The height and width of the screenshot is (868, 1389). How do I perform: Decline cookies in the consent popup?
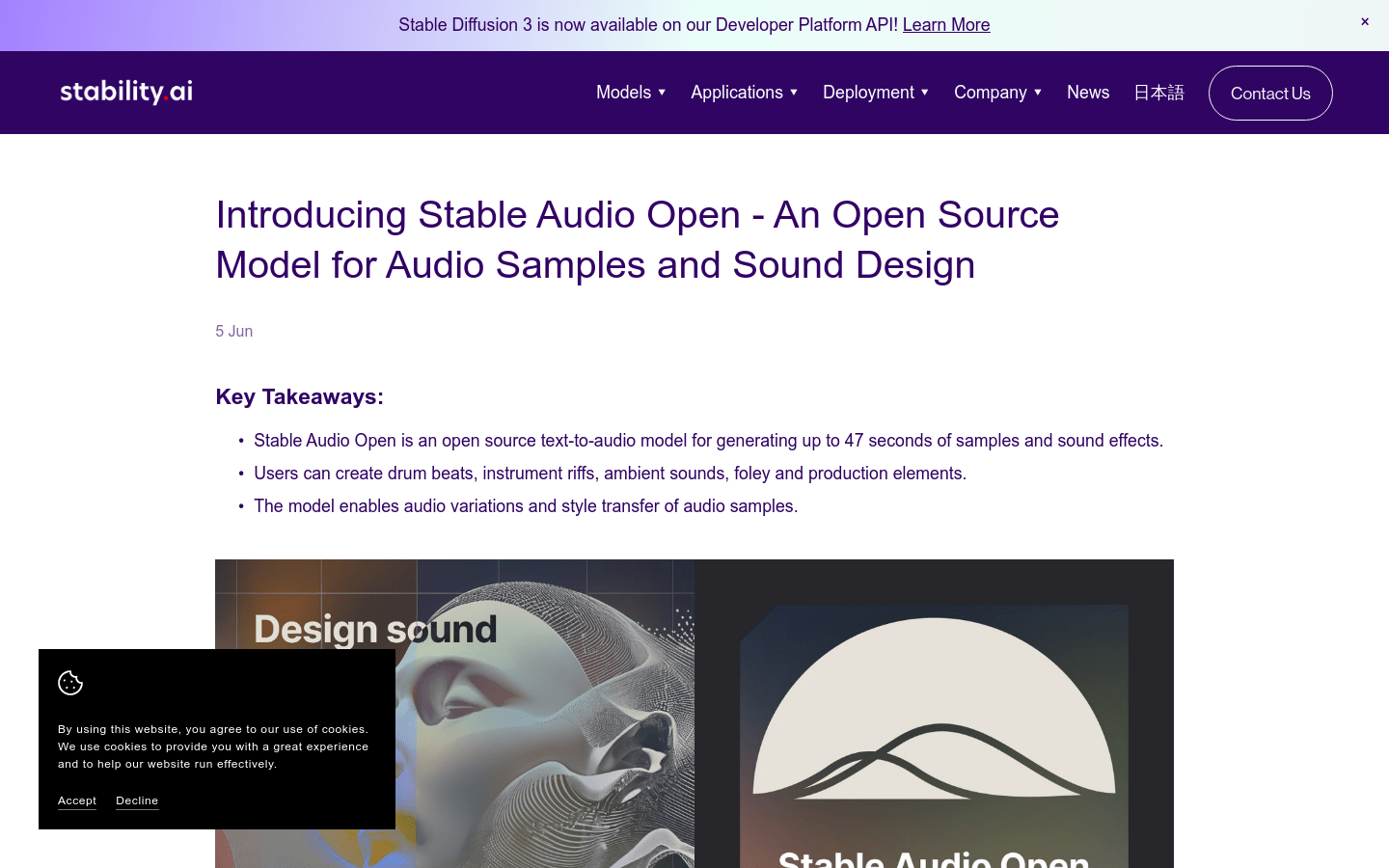137,800
